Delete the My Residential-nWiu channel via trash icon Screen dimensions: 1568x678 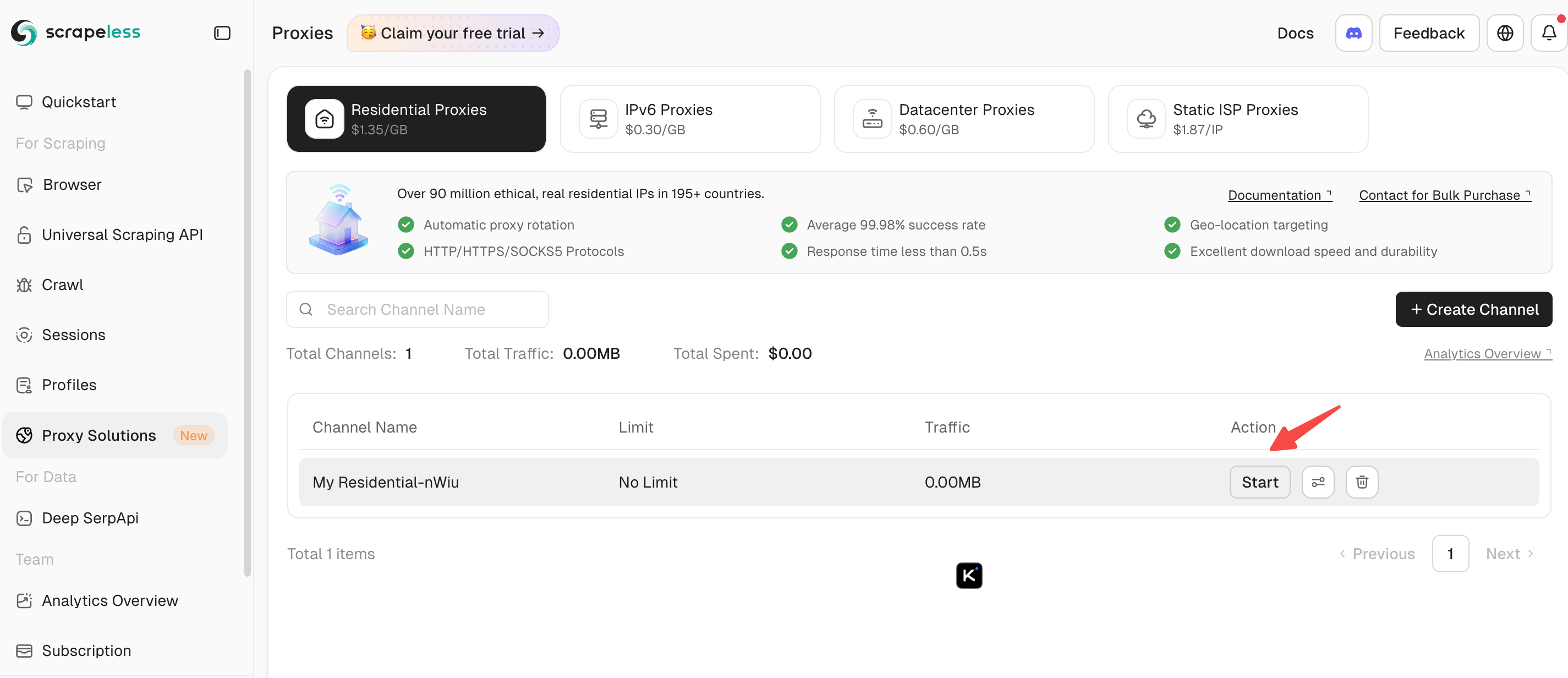pos(1362,482)
